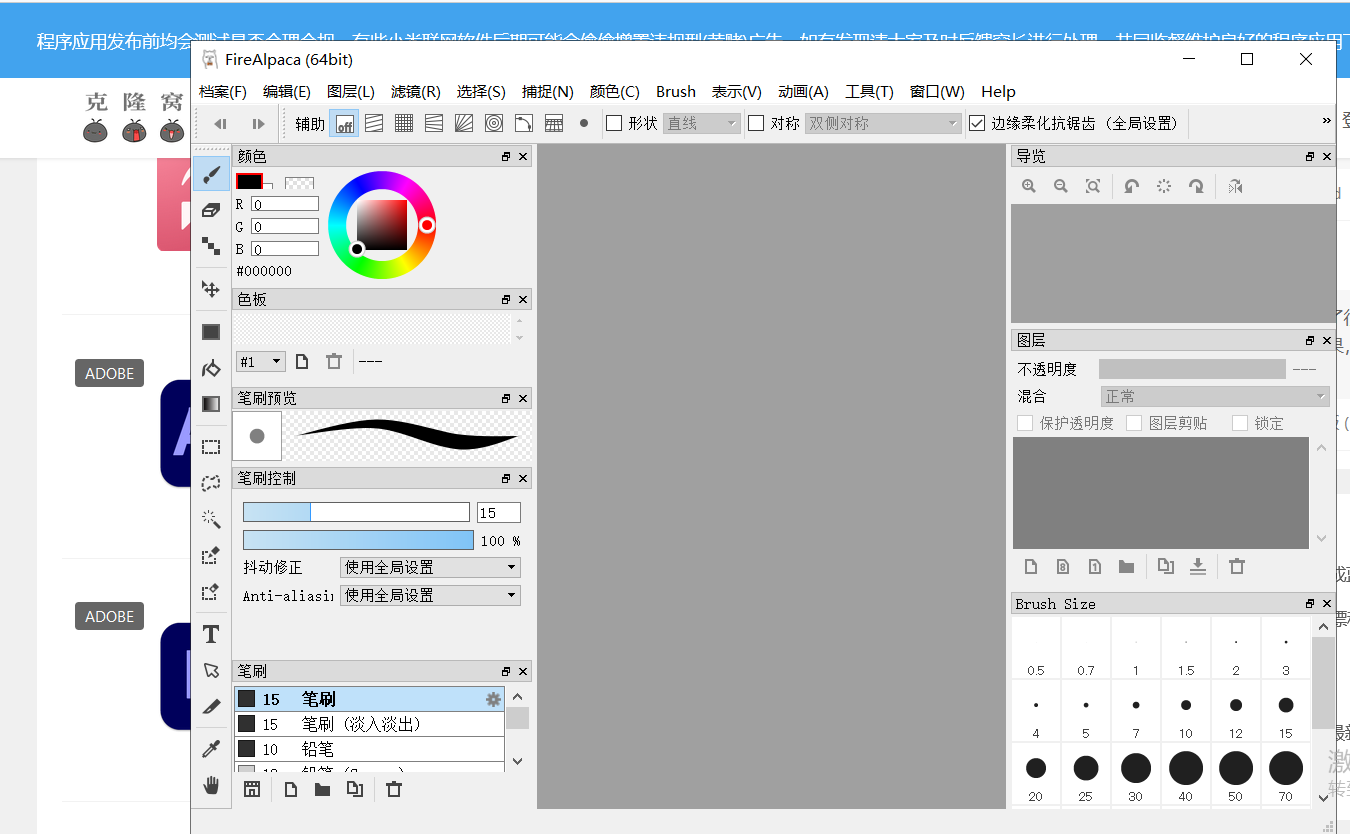Open the 抖动修正 dropdown
1350x834 pixels.
tap(430, 567)
